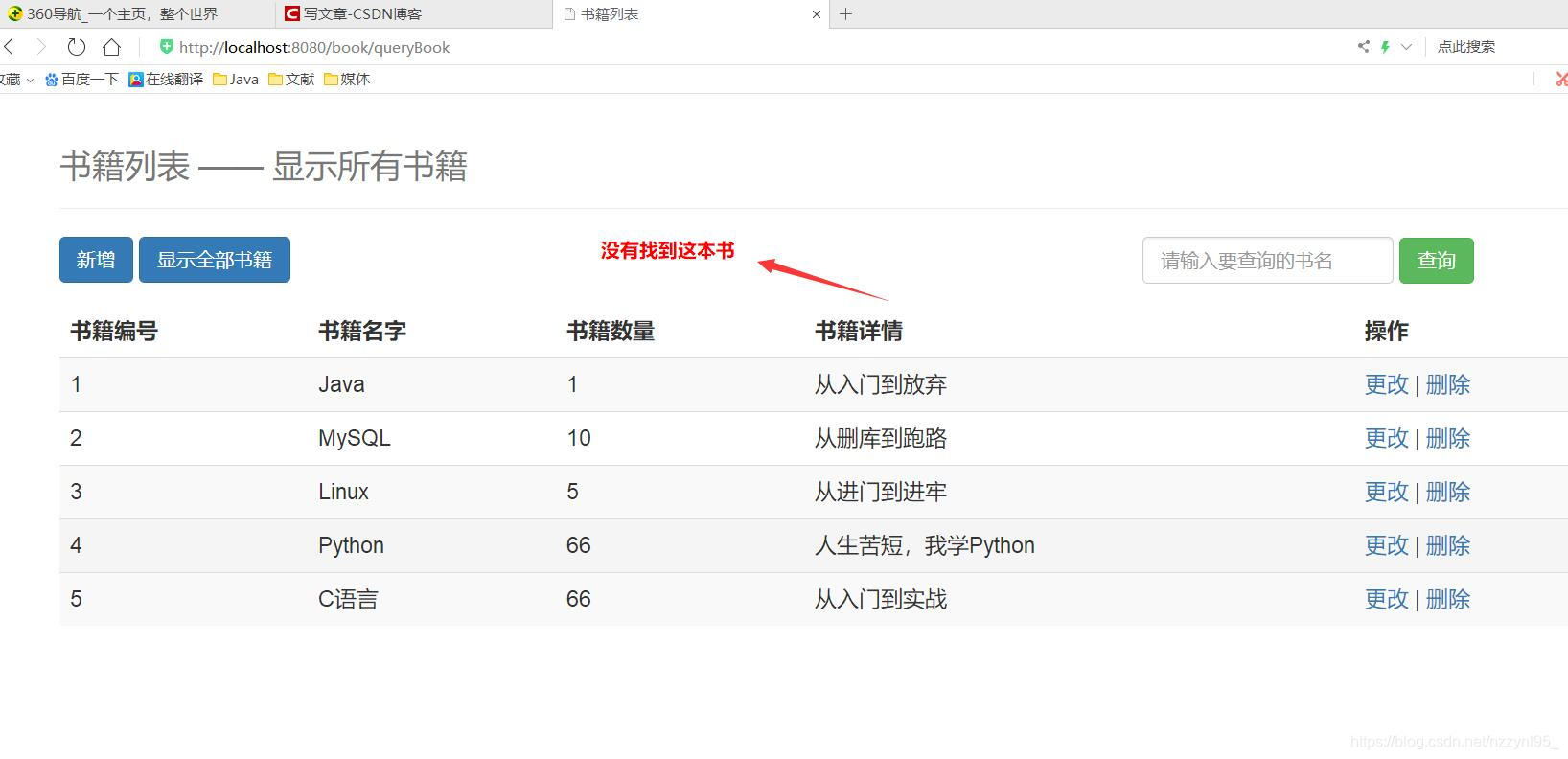Click the 显示全部书籍 button
1568x759 pixels.
click(x=215, y=260)
